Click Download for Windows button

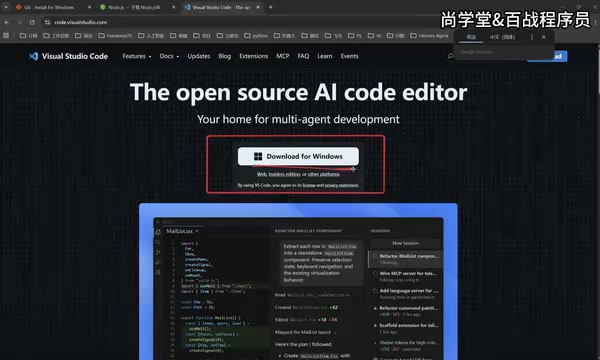pos(298,156)
